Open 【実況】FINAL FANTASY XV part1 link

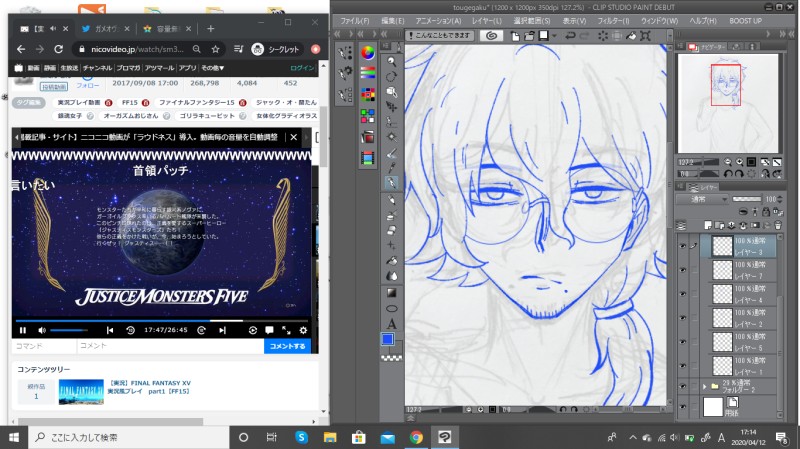(149, 387)
